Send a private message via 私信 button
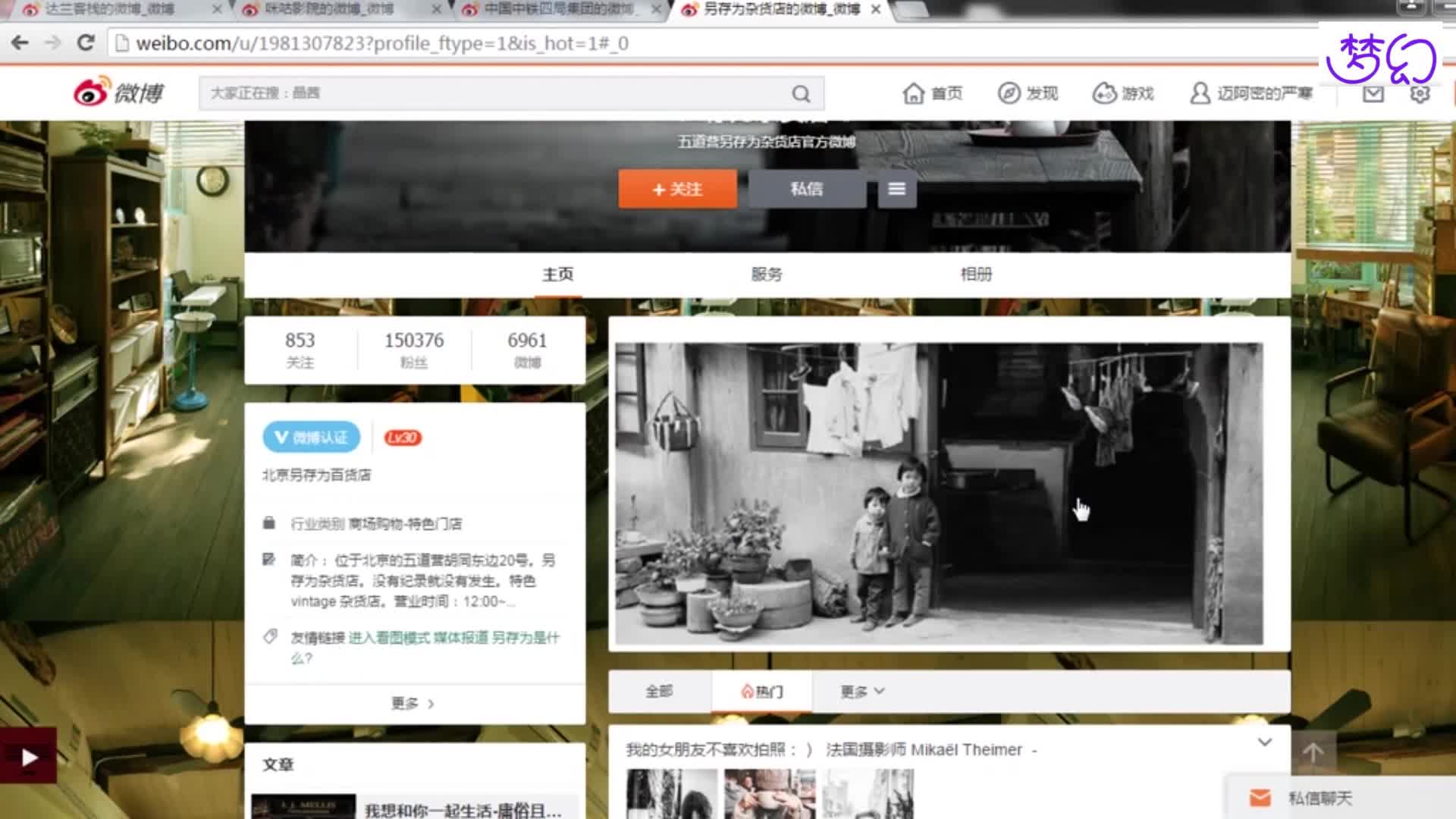 tap(806, 189)
